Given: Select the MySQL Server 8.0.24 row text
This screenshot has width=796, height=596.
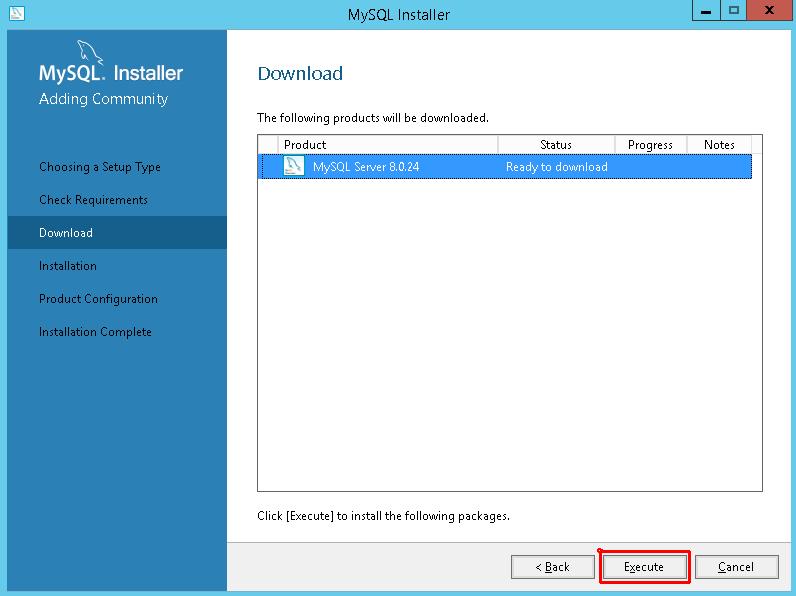Looking at the screenshot, I should coord(366,167).
